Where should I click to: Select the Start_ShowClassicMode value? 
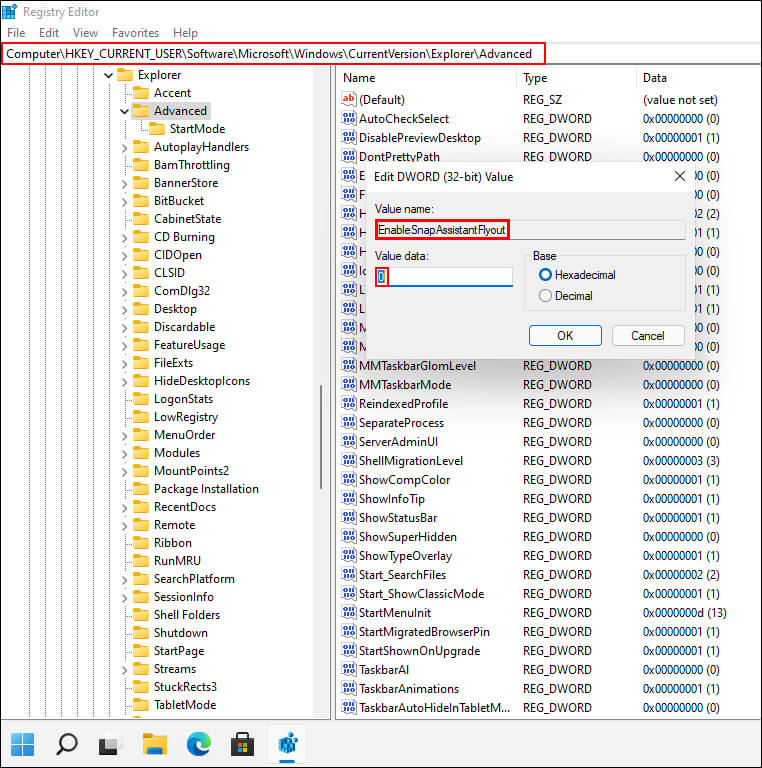[421, 594]
